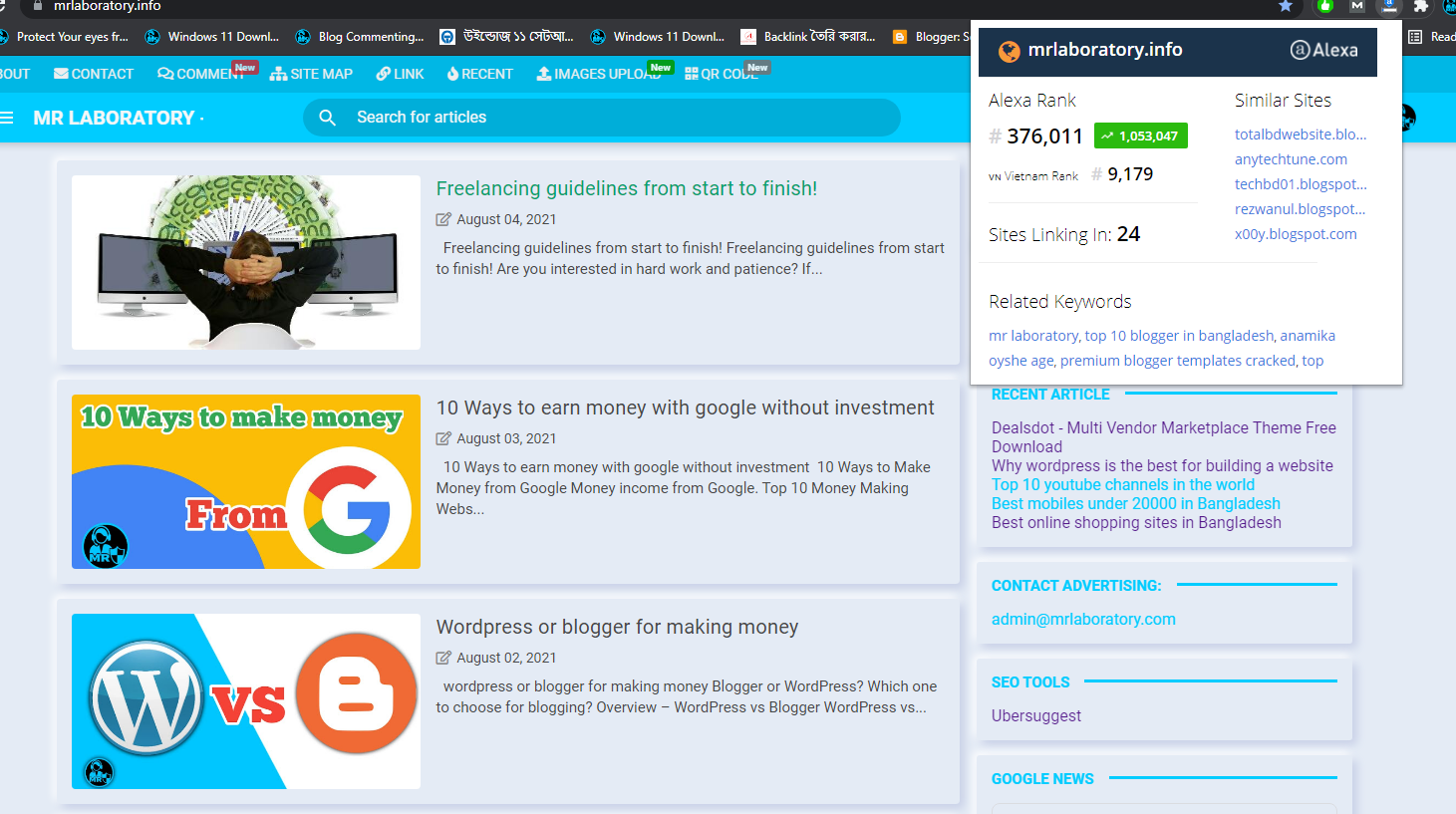
Task: Open the 10 Ways to make money thumbnail
Action: point(246,481)
